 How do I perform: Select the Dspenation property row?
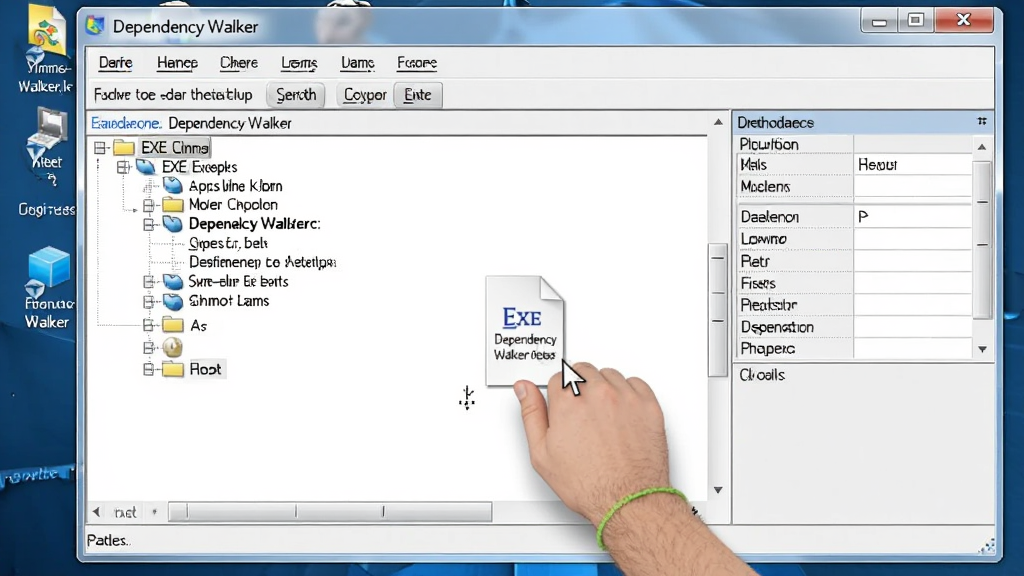click(x=854, y=327)
